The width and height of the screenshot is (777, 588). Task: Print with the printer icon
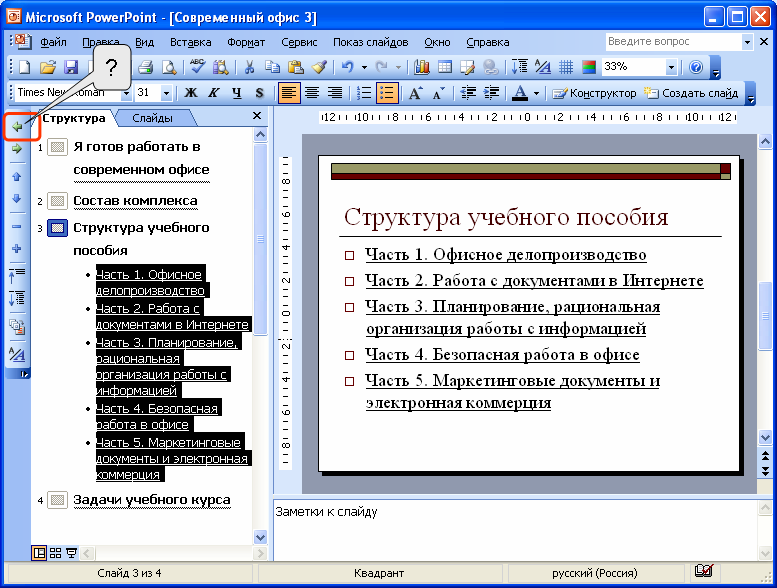[x=145, y=67]
